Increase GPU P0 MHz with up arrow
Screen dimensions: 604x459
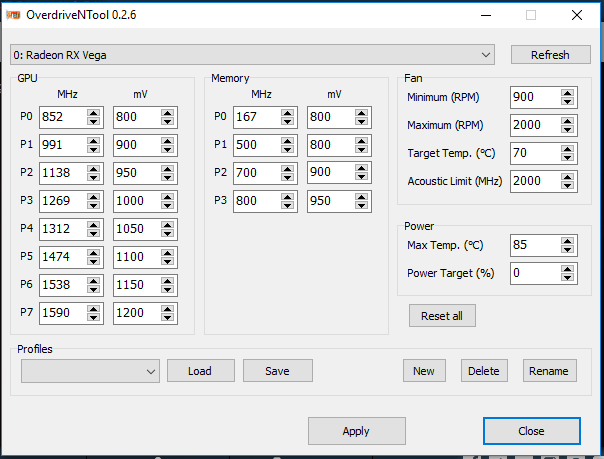pos(94,113)
